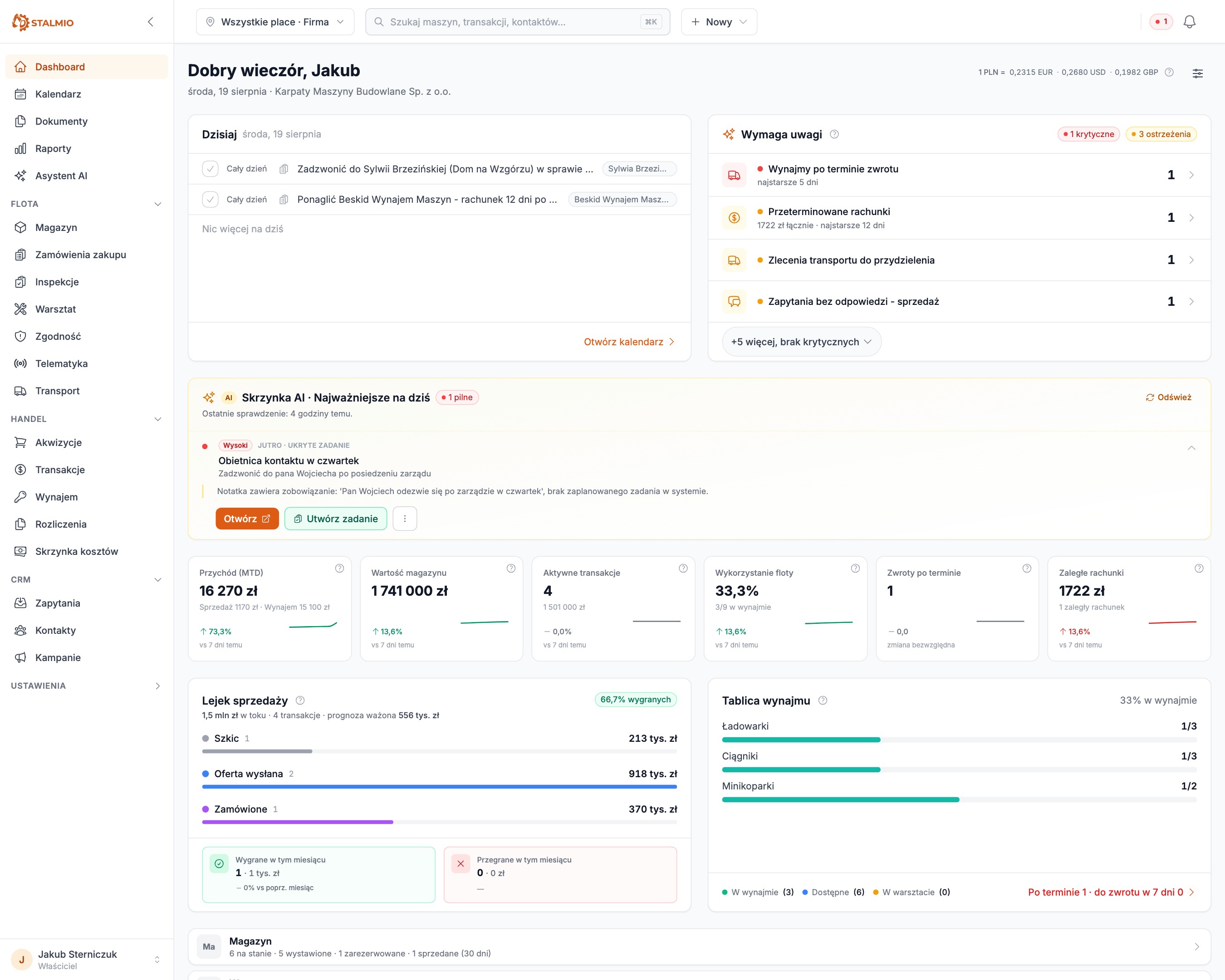
Task: Click the orange Otwórz button
Action: (x=247, y=519)
